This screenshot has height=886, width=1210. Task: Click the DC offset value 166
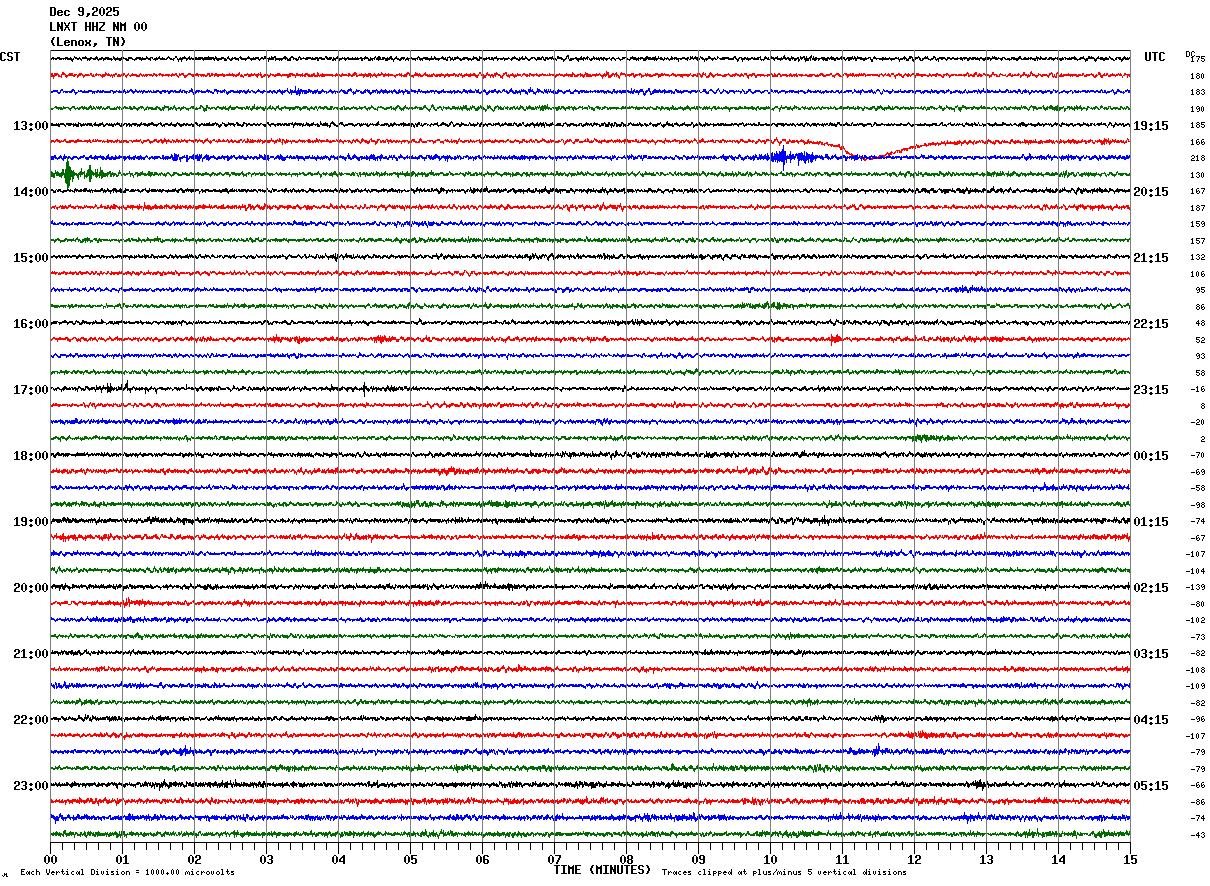point(1198,142)
